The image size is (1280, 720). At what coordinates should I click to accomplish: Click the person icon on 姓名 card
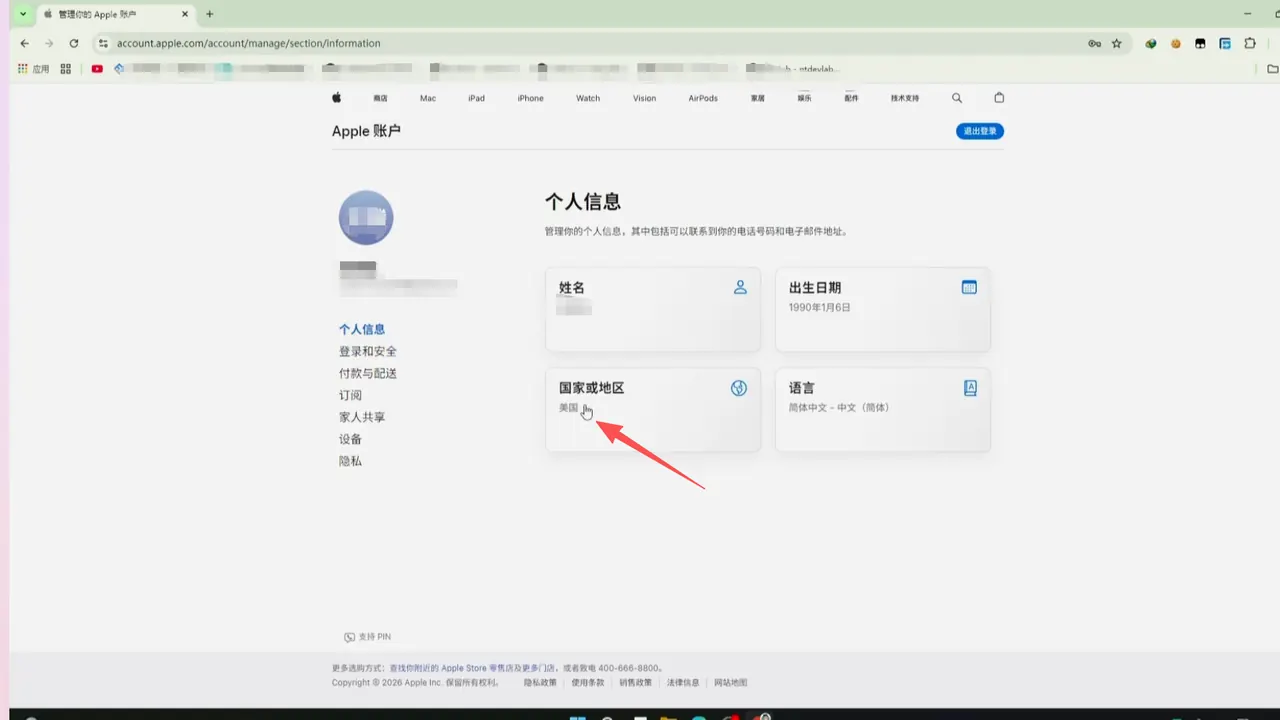coord(740,287)
